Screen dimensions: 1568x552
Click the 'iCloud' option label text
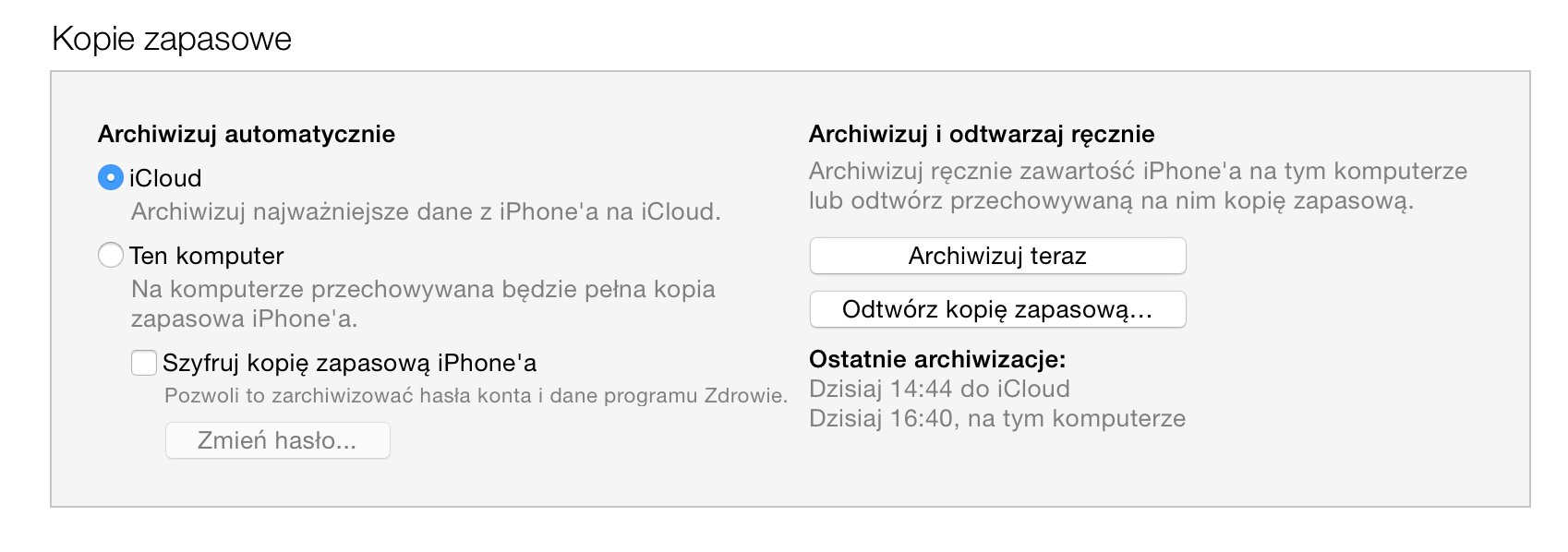(x=165, y=178)
